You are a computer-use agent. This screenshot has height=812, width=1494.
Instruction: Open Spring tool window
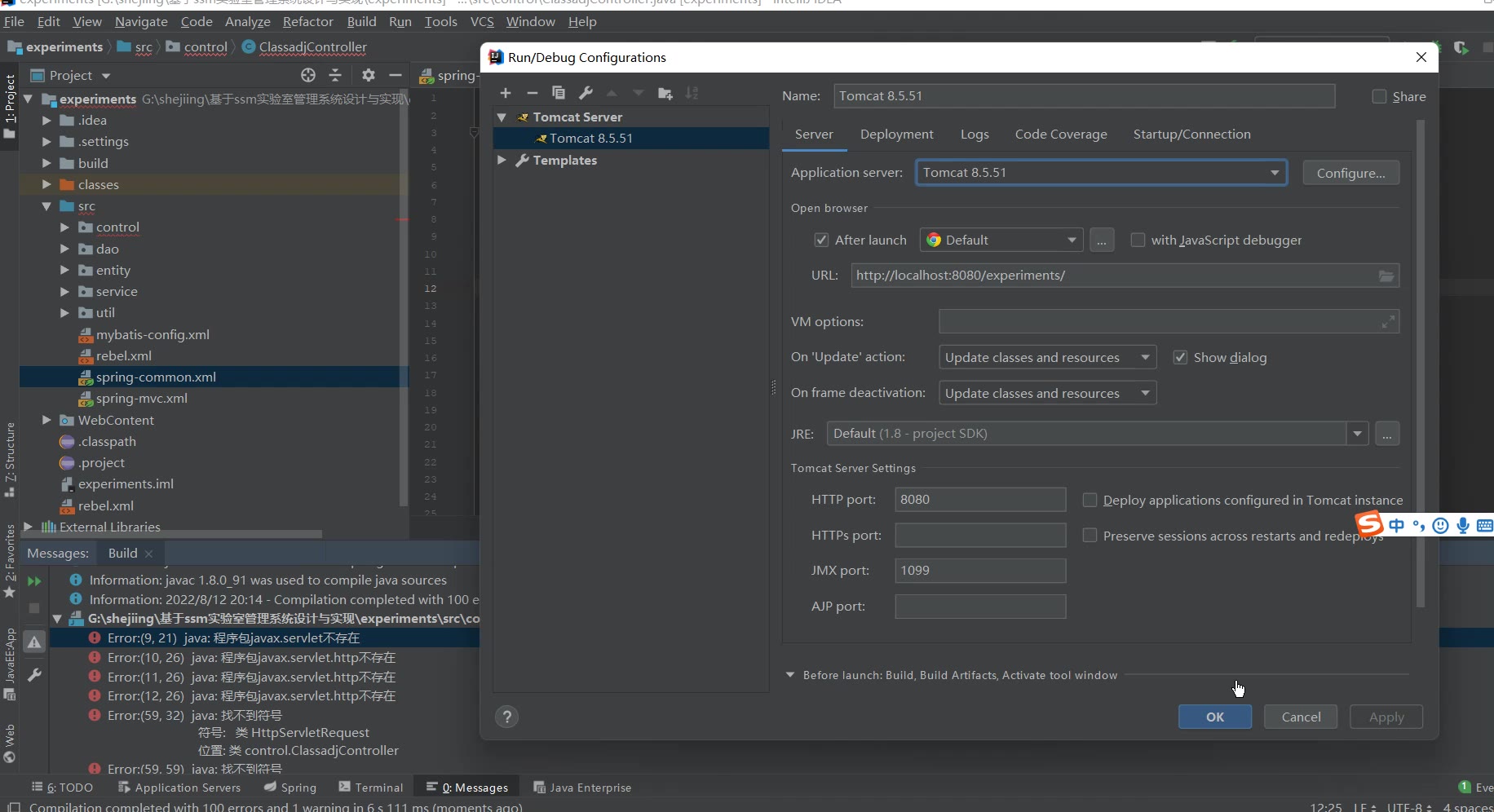pyautogui.click(x=290, y=788)
